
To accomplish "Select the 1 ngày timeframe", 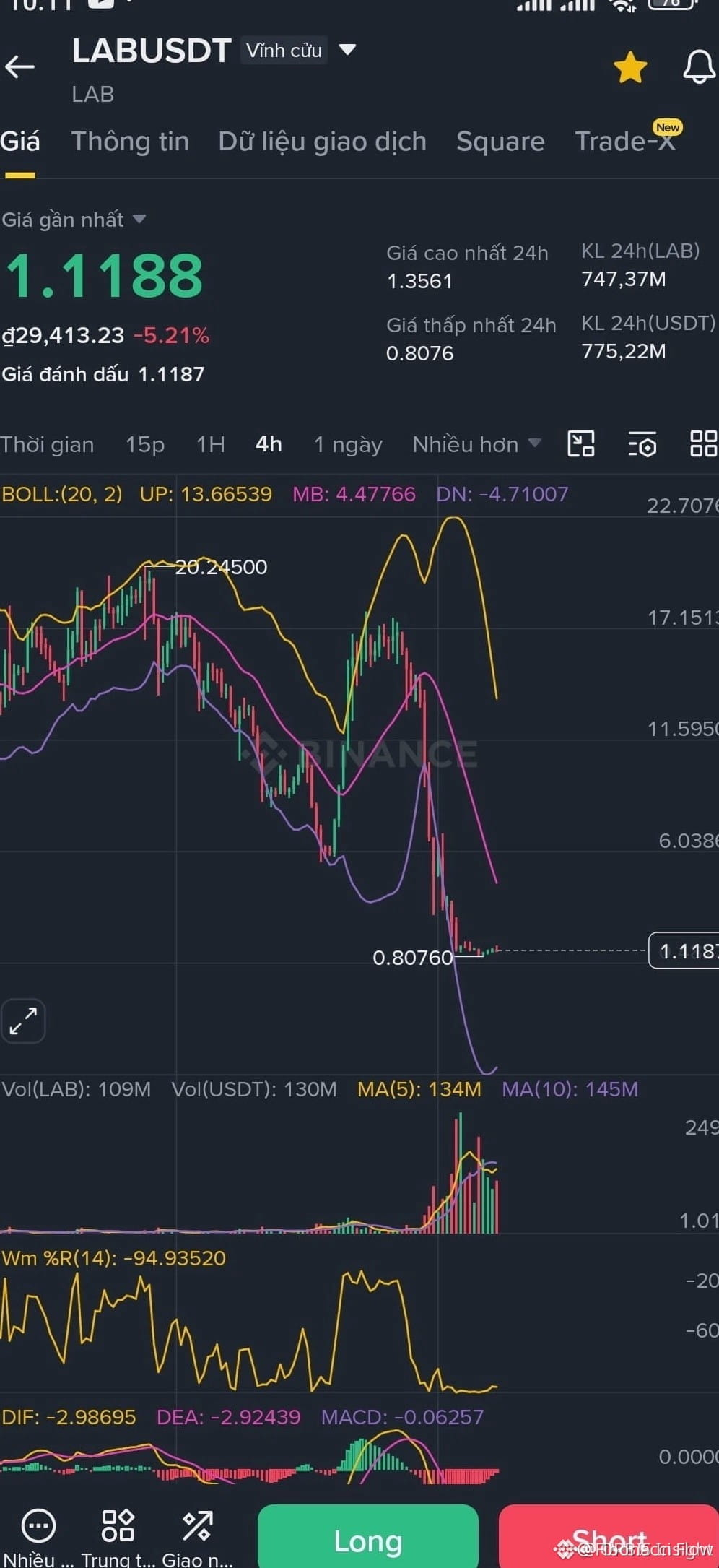I will (348, 444).
